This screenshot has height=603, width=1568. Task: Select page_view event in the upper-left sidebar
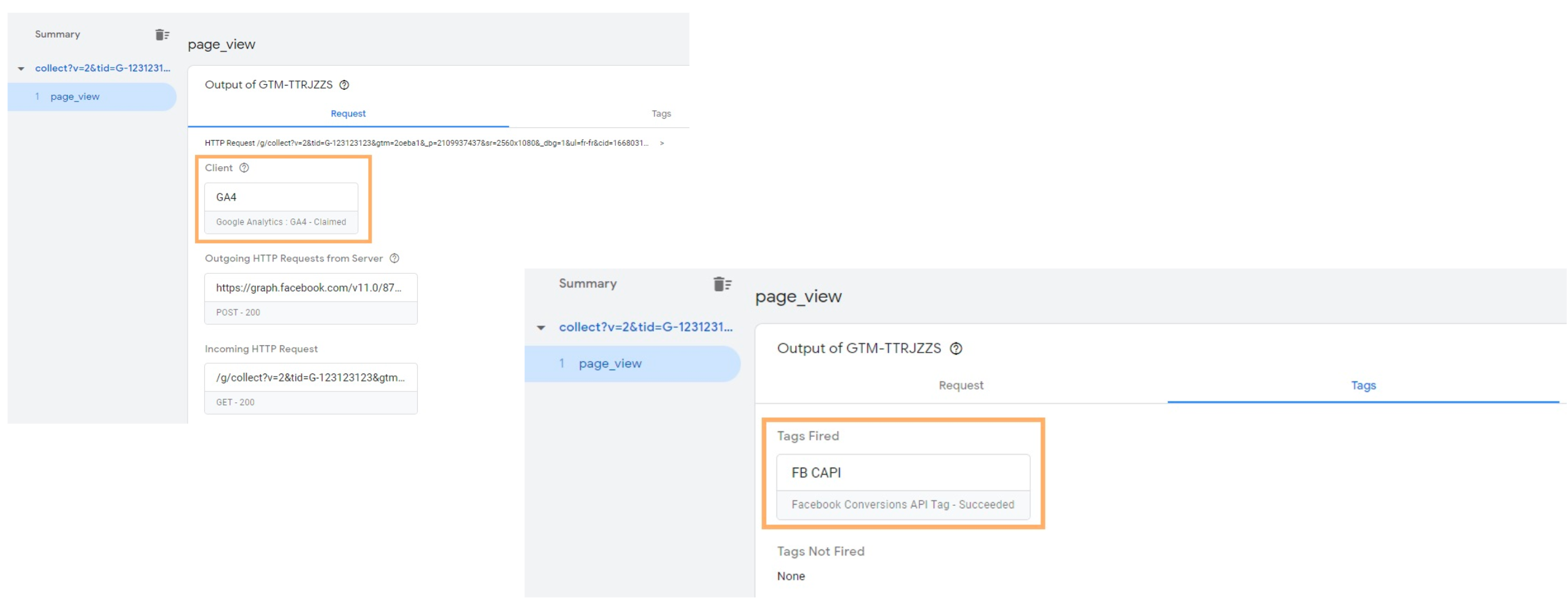pos(75,97)
